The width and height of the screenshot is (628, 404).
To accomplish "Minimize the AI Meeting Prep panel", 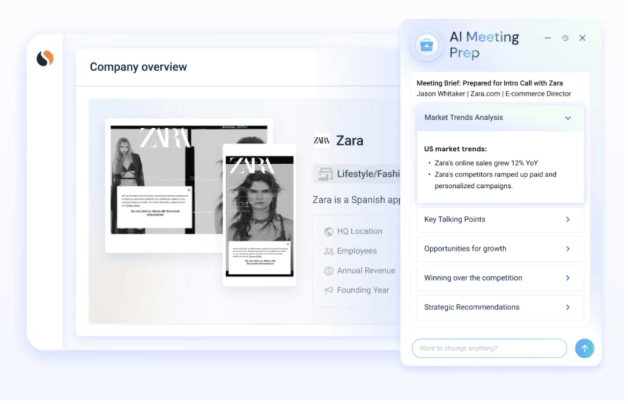I will point(547,38).
